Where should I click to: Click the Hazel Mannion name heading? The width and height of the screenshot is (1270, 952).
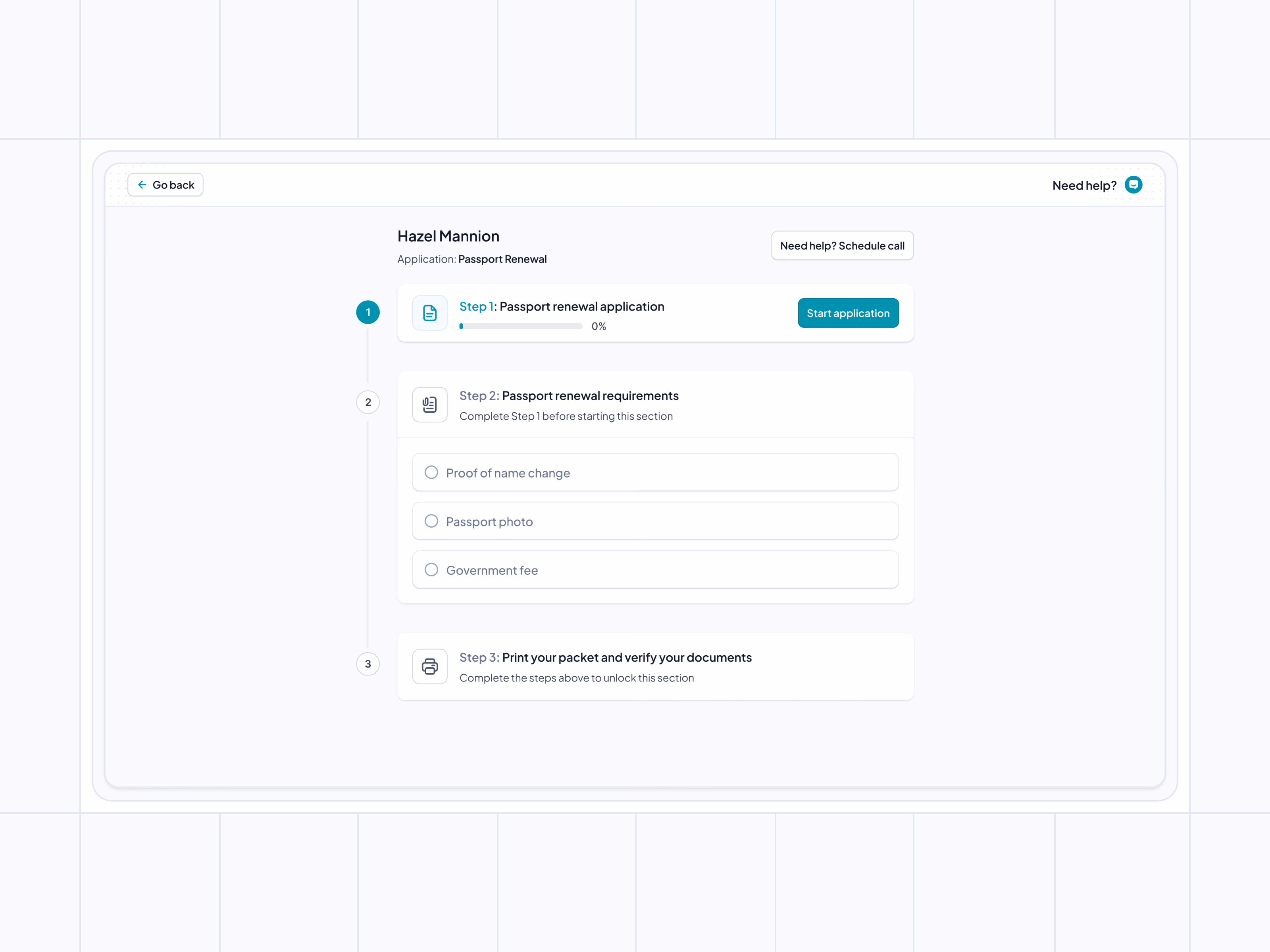[448, 236]
